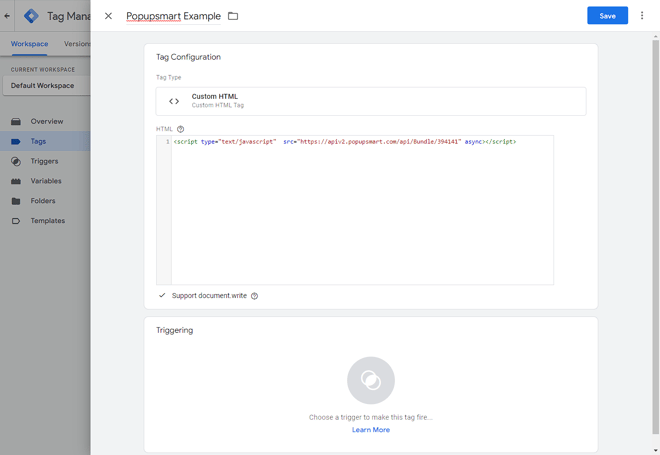Click the folder icon next to tag name
The image size is (660, 455).
(x=233, y=16)
